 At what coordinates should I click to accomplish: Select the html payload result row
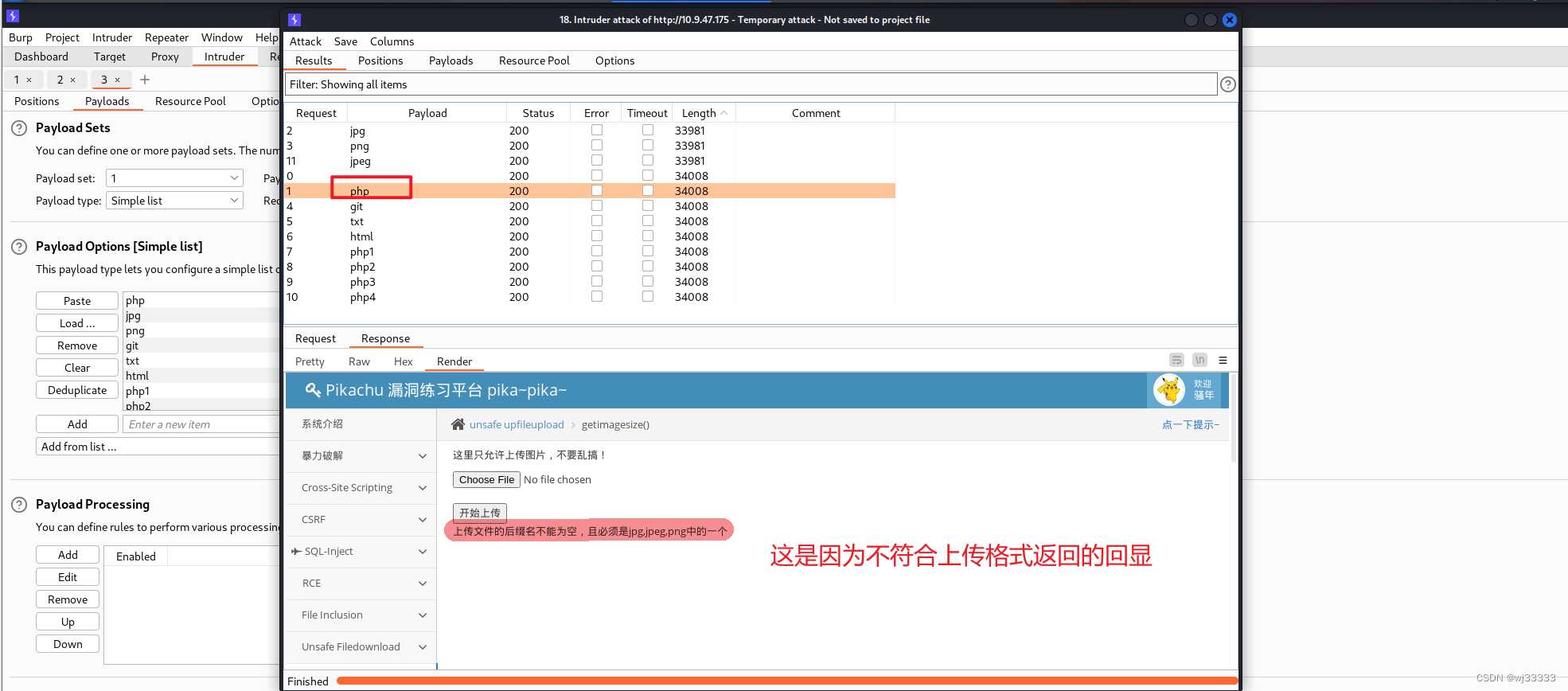[590, 236]
